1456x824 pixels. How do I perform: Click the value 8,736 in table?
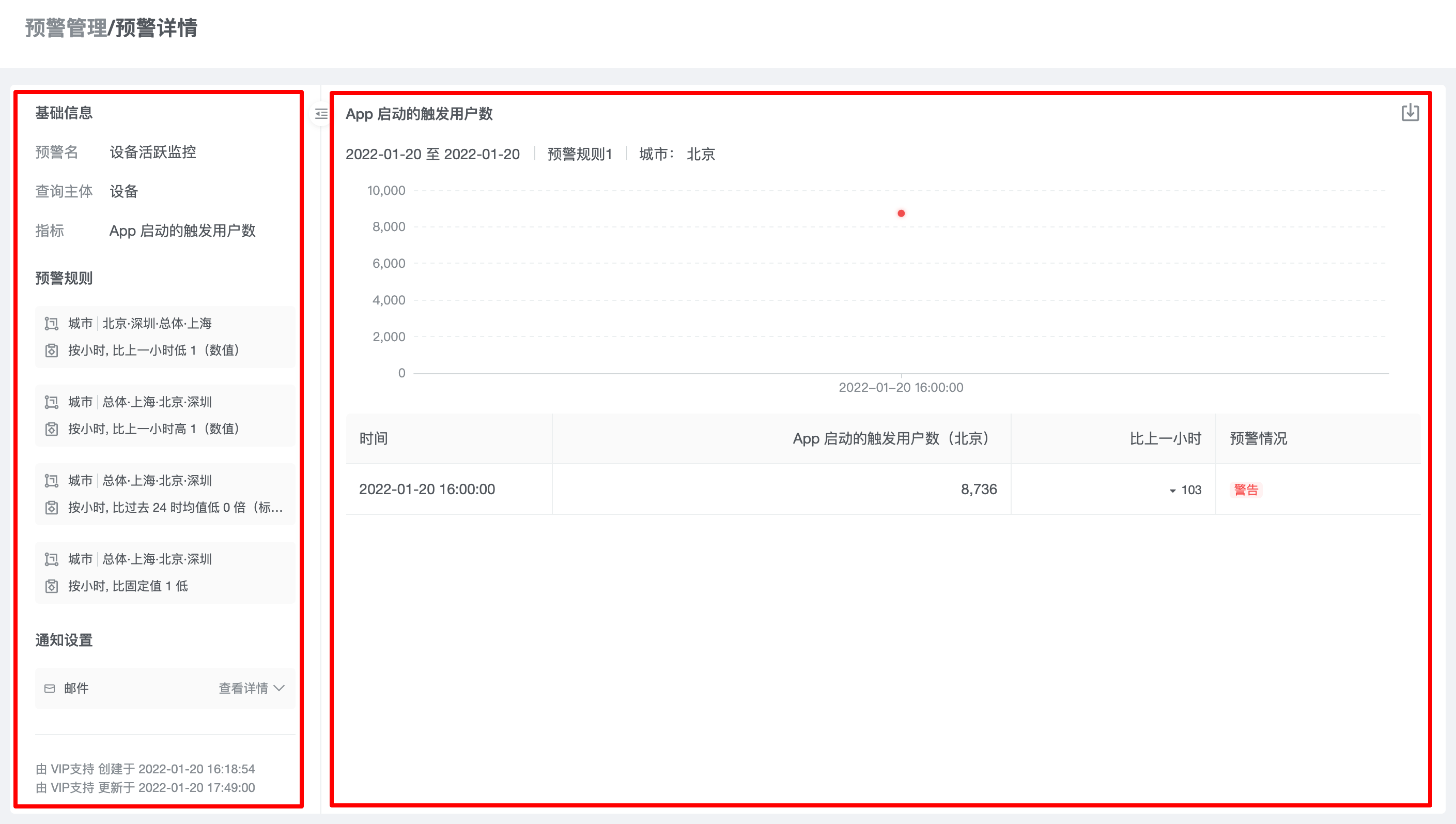tap(979, 490)
